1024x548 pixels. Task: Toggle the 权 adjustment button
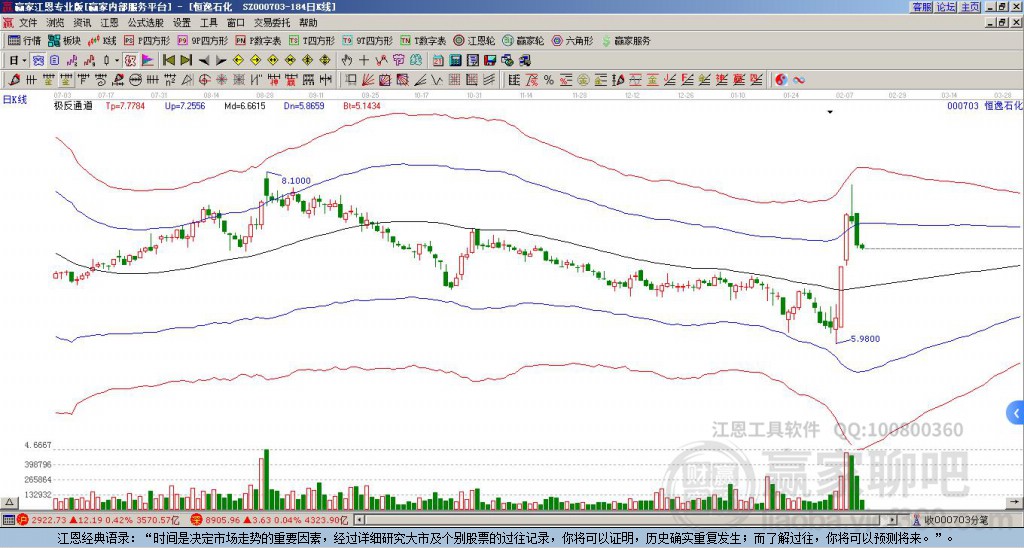[x=130, y=61]
